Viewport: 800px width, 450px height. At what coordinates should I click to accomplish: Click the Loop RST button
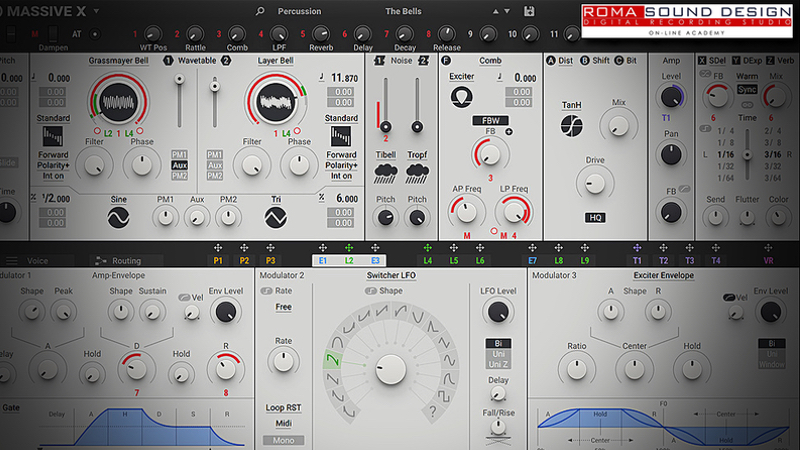coord(284,408)
